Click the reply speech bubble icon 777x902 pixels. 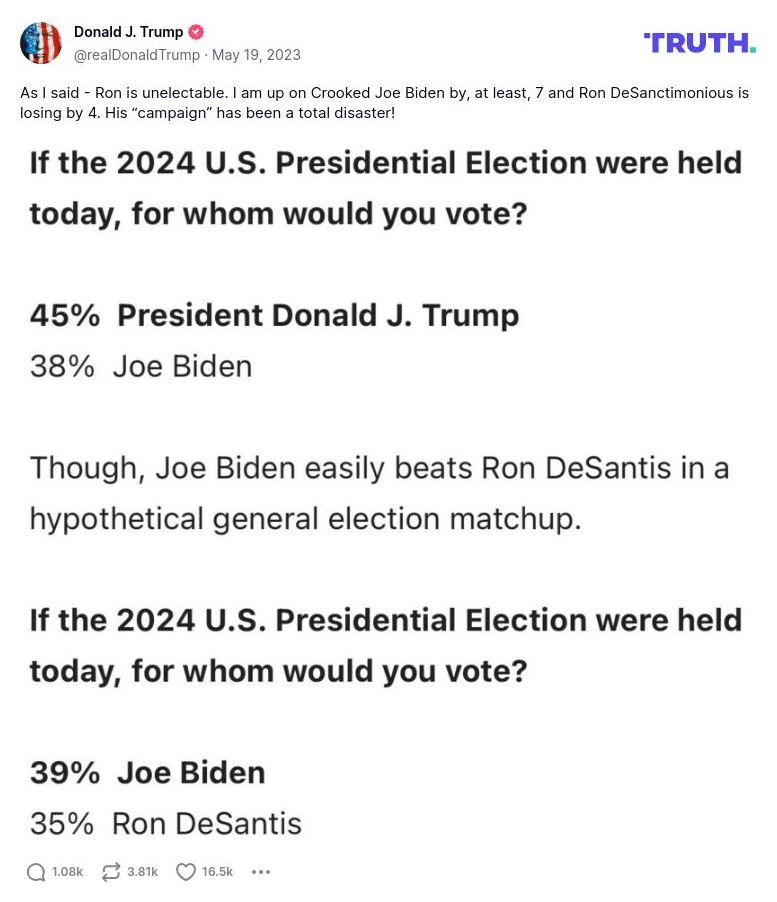[x=36, y=872]
